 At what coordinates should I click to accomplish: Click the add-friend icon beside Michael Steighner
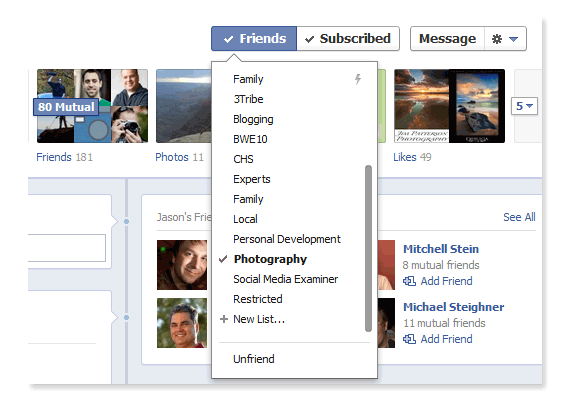(x=409, y=339)
